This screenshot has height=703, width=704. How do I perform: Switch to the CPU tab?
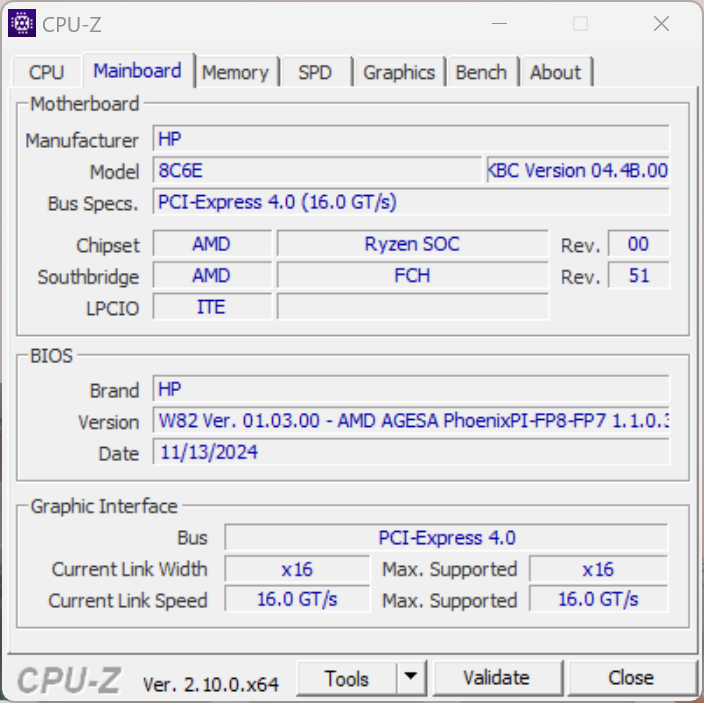(47, 72)
